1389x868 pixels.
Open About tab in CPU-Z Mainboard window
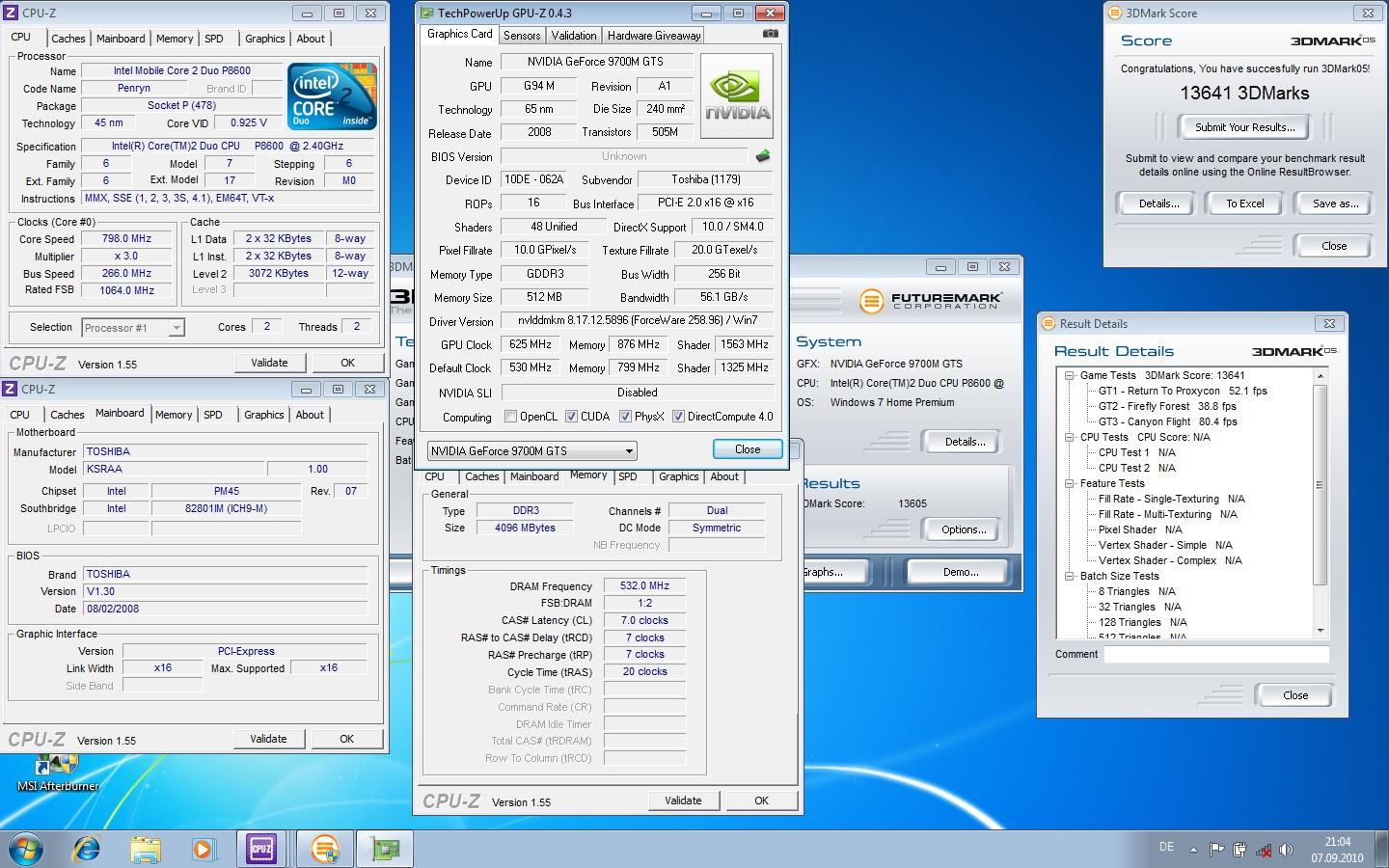310,415
